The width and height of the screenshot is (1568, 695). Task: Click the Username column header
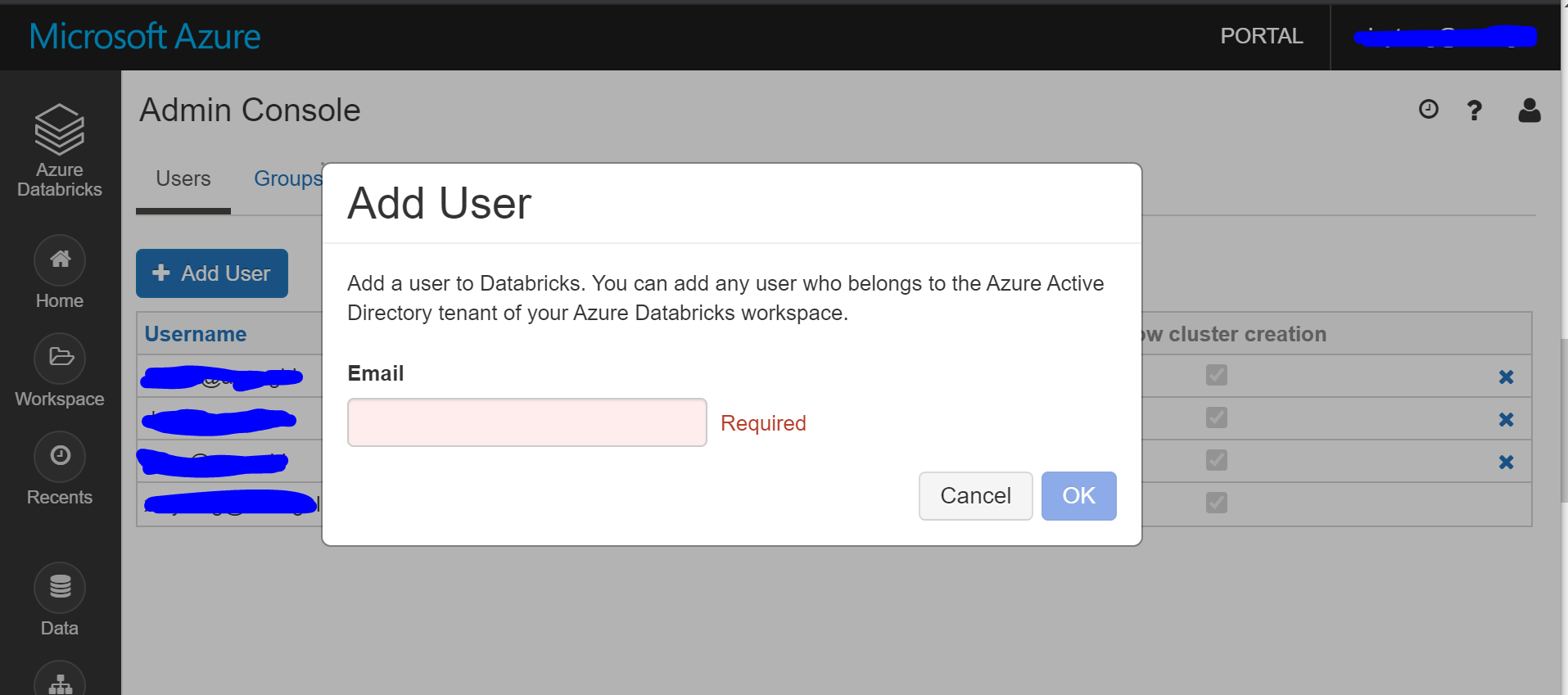click(x=196, y=334)
